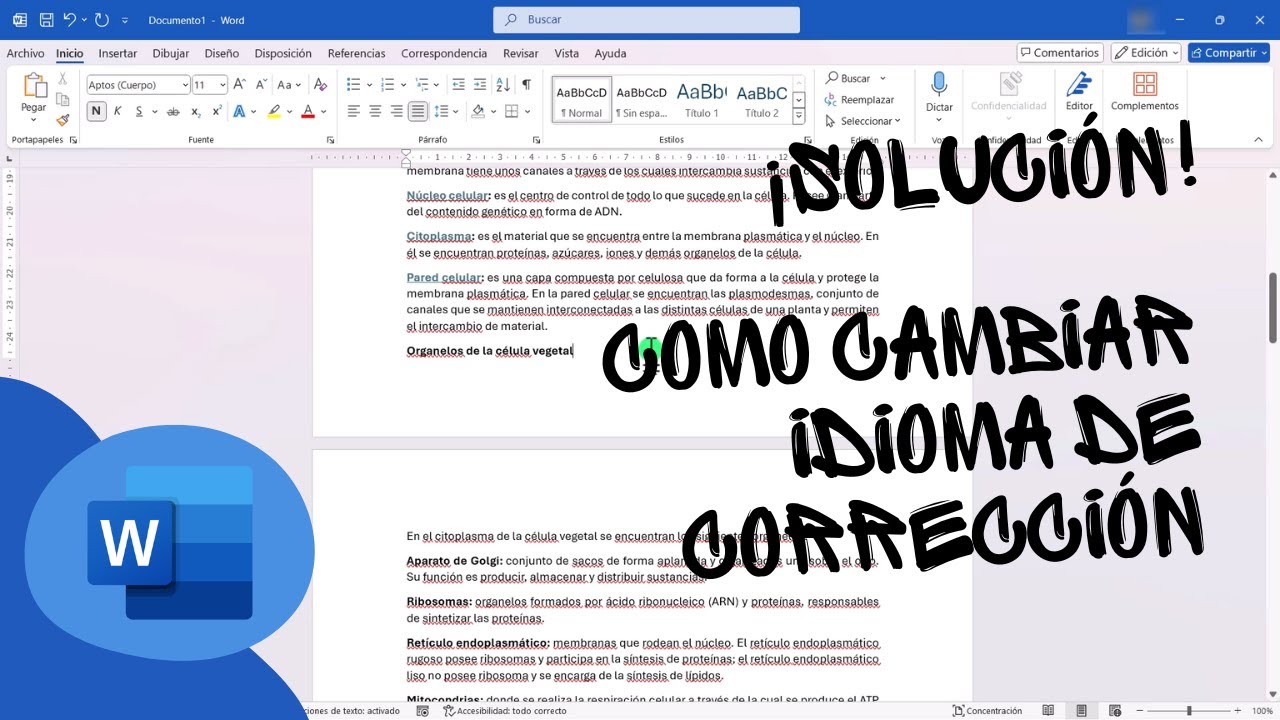
Task: Apply the Título 1 style
Action: 701,100
